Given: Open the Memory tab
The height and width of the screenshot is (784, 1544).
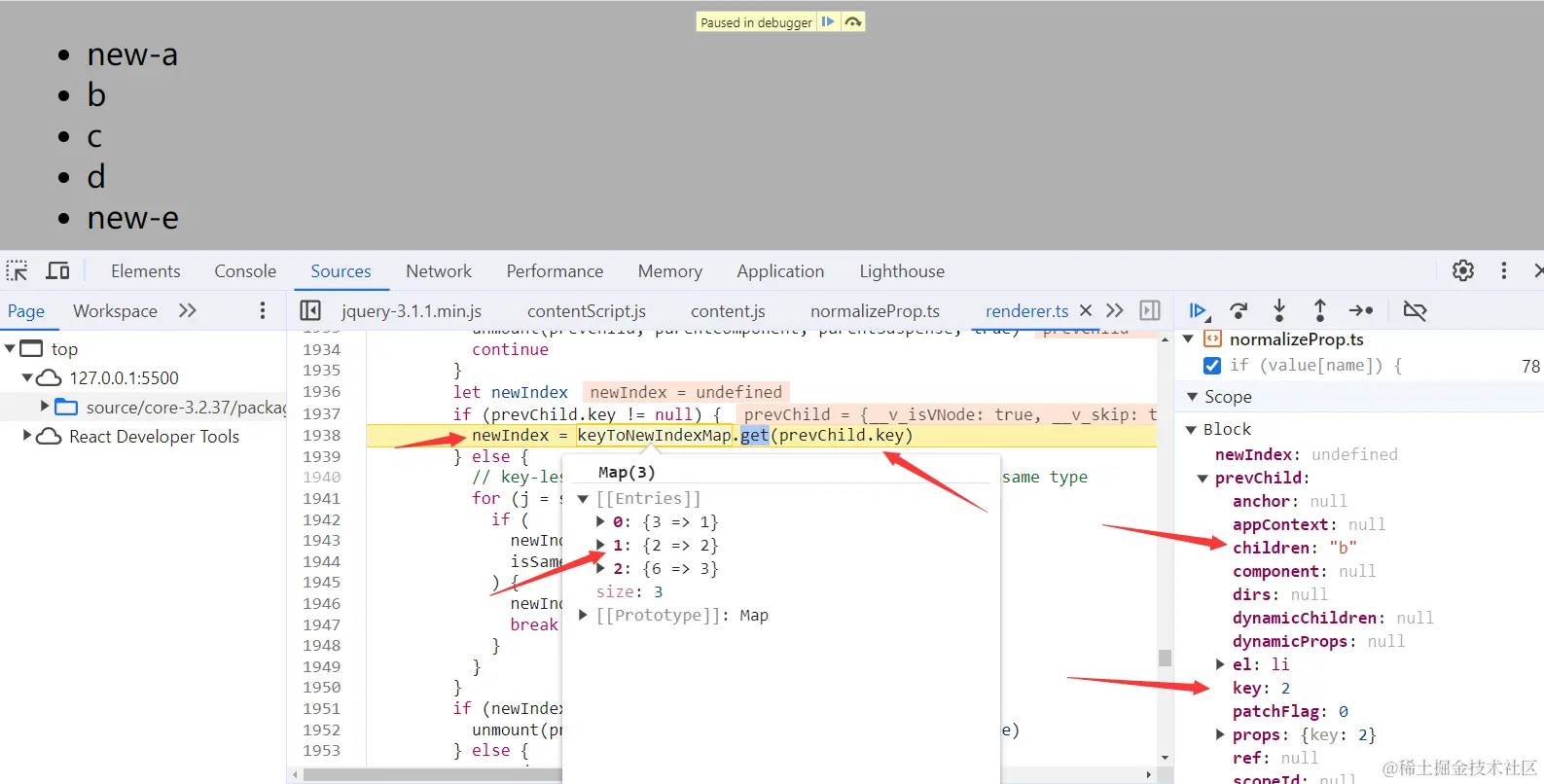Looking at the screenshot, I should pos(670,271).
